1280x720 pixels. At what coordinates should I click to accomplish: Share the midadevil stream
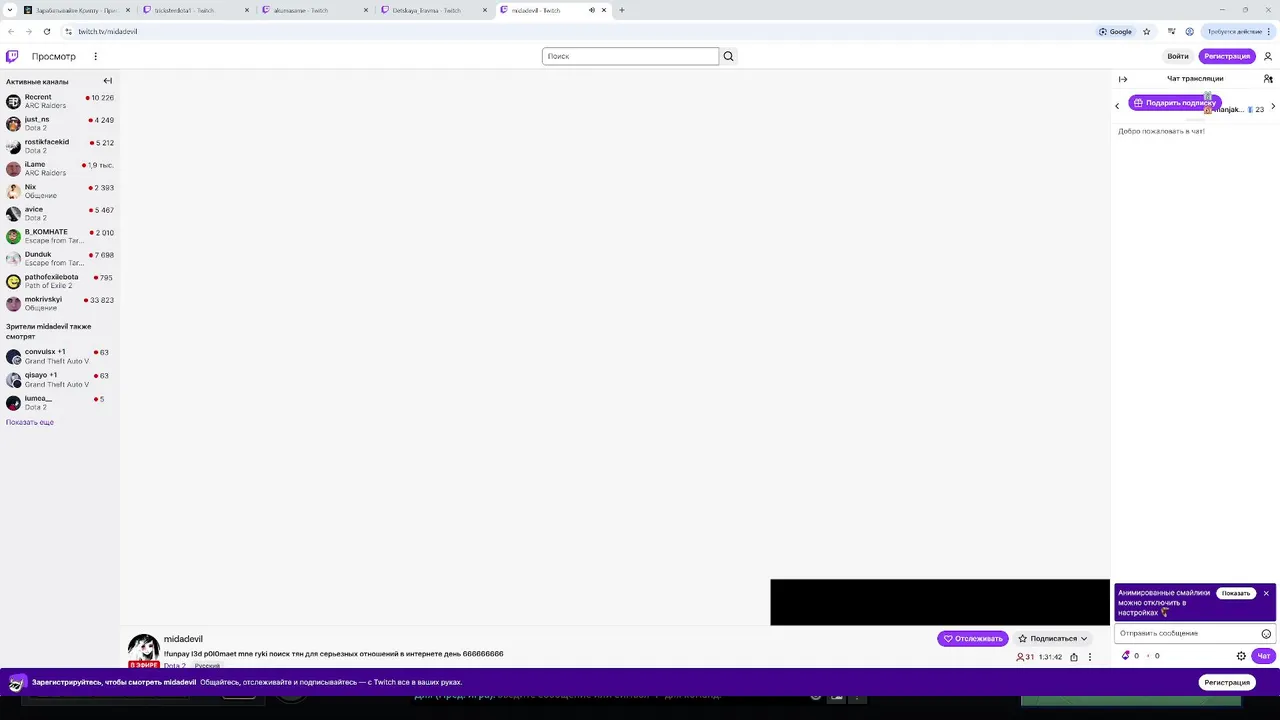1074,657
